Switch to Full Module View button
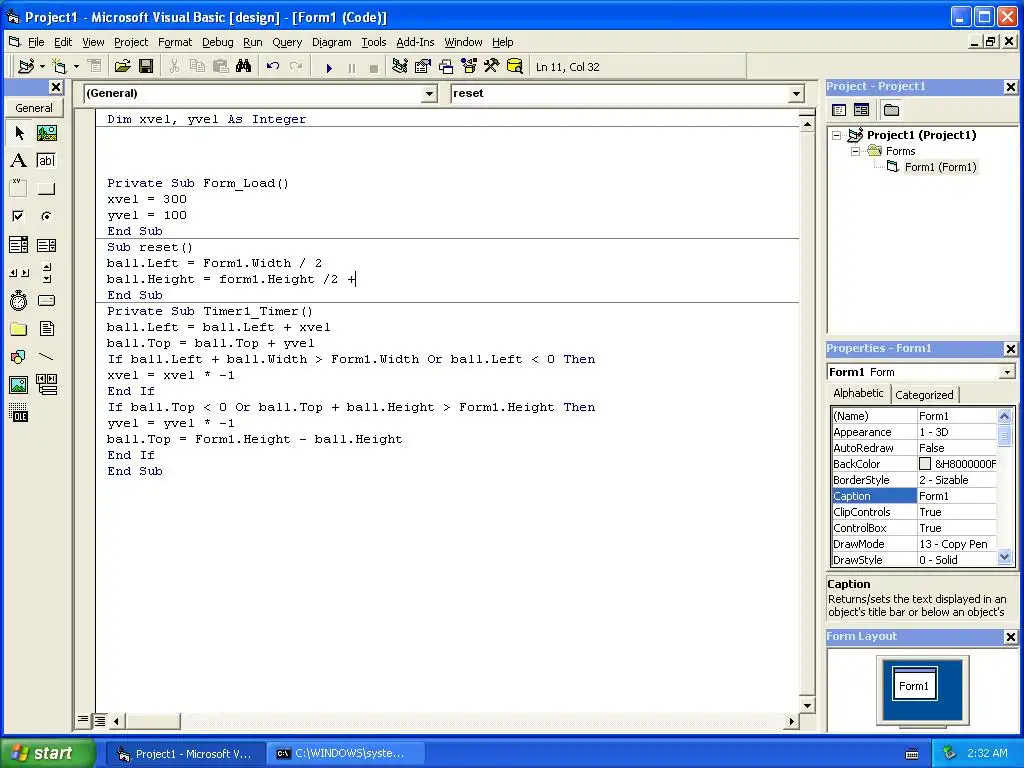The image size is (1024, 768). (99, 720)
